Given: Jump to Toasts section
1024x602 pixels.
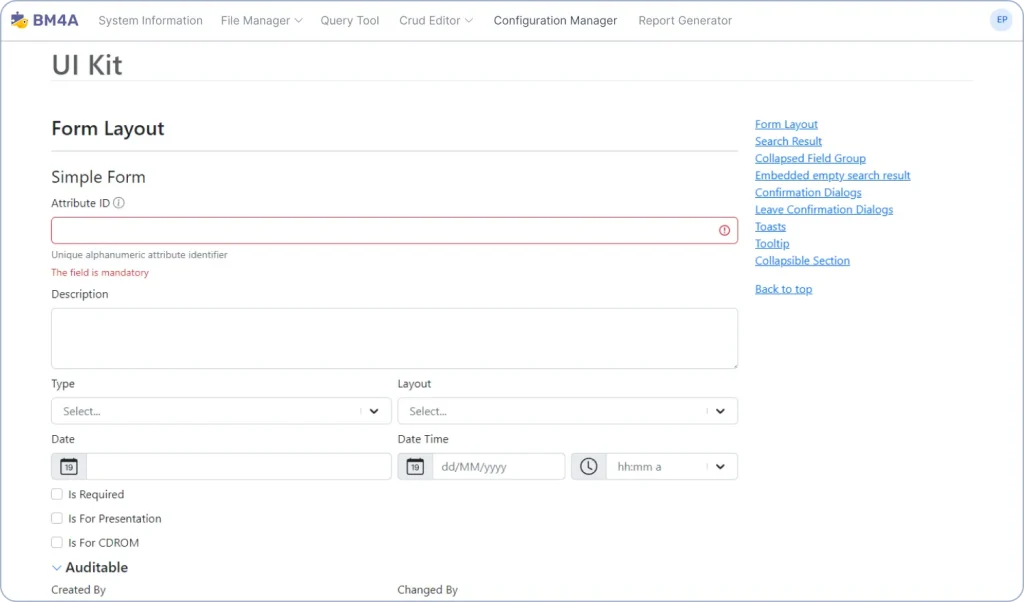Looking at the screenshot, I should 771,226.
